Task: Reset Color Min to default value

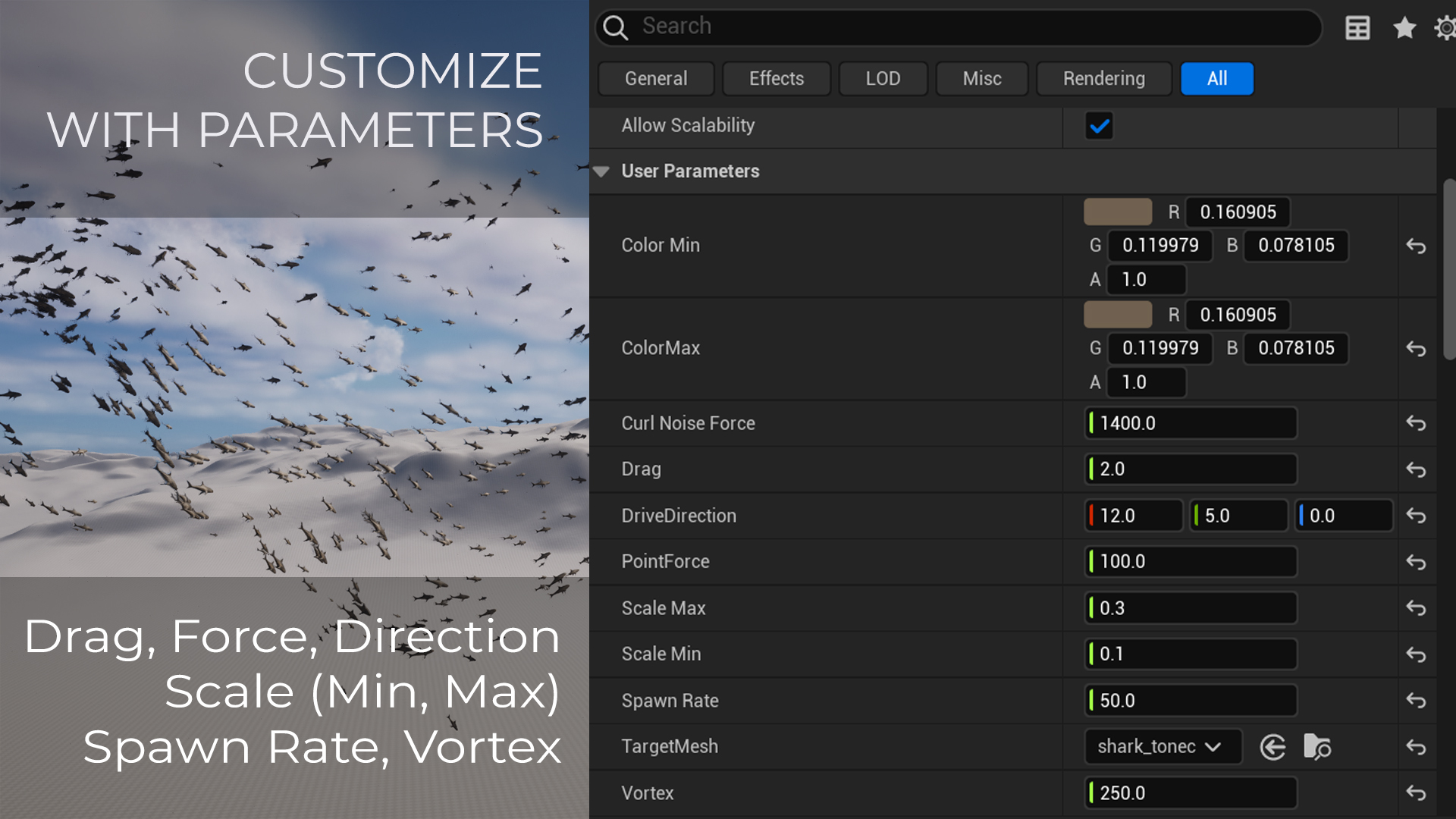Action: [1416, 246]
